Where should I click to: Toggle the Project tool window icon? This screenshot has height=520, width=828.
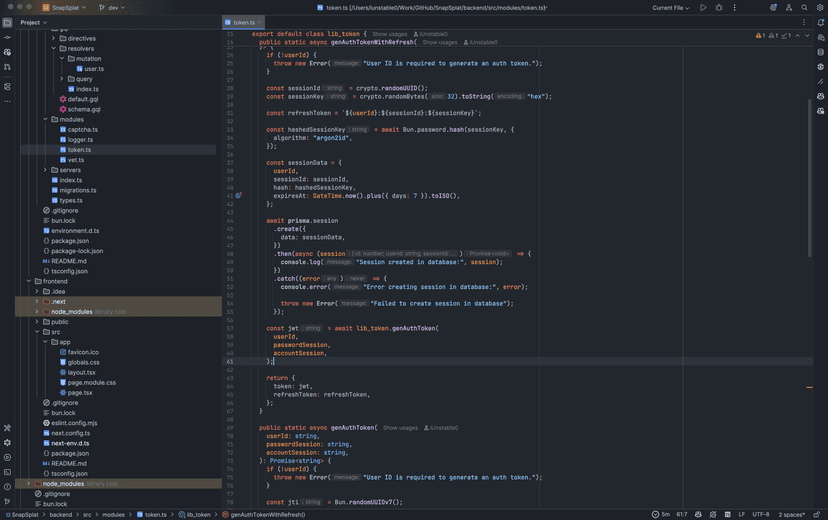[x=7, y=22]
